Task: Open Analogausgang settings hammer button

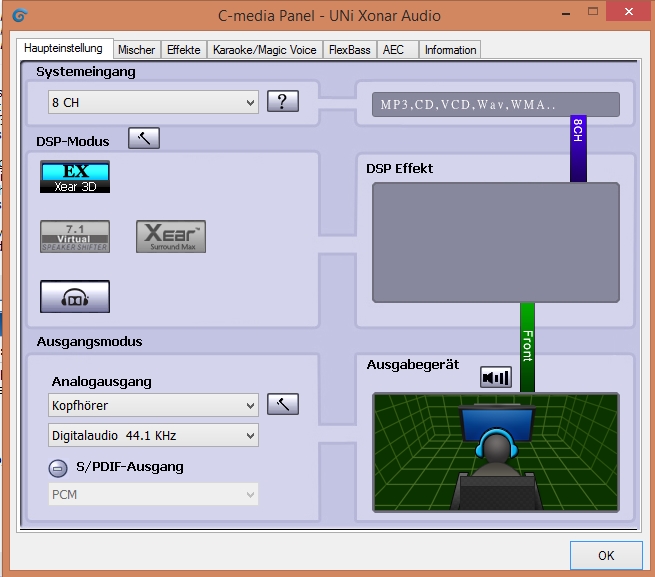Action: [x=283, y=404]
